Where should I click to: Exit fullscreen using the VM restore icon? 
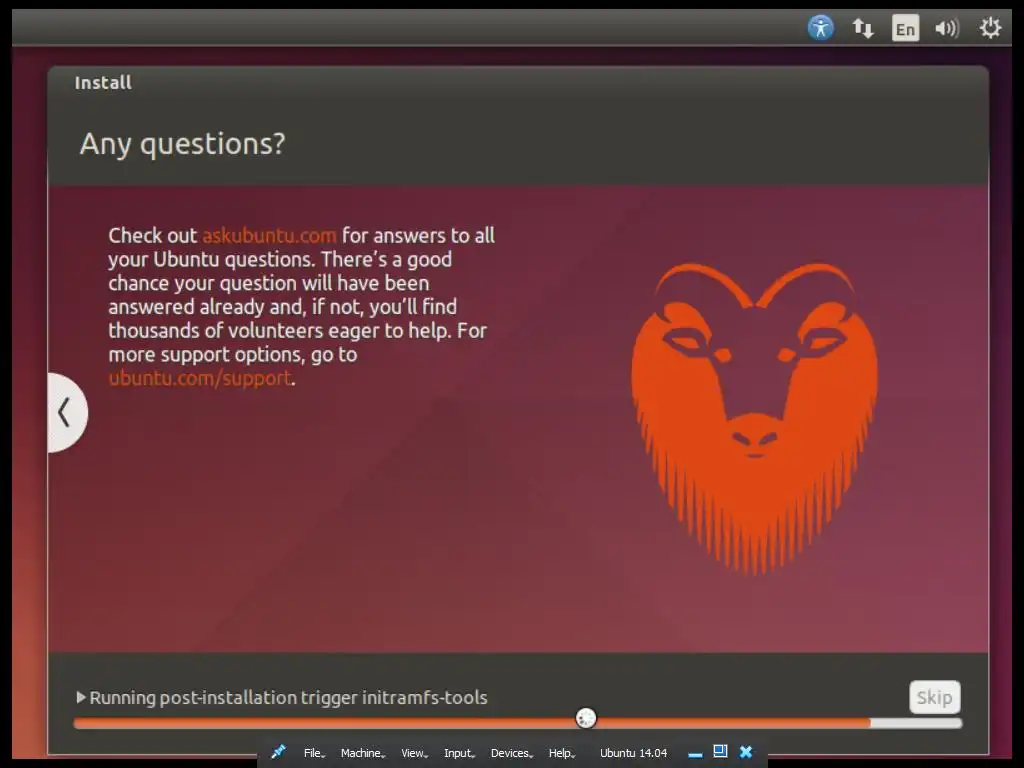[720, 752]
